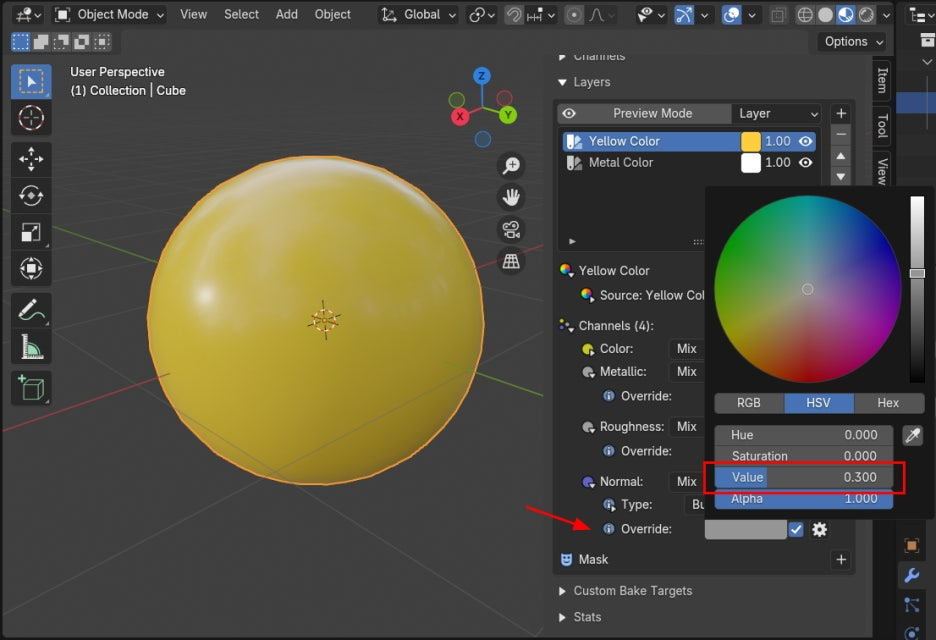Viewport: 936px width, 640px height.
Task: Click the Value slider field
Action: pos(803,478)
